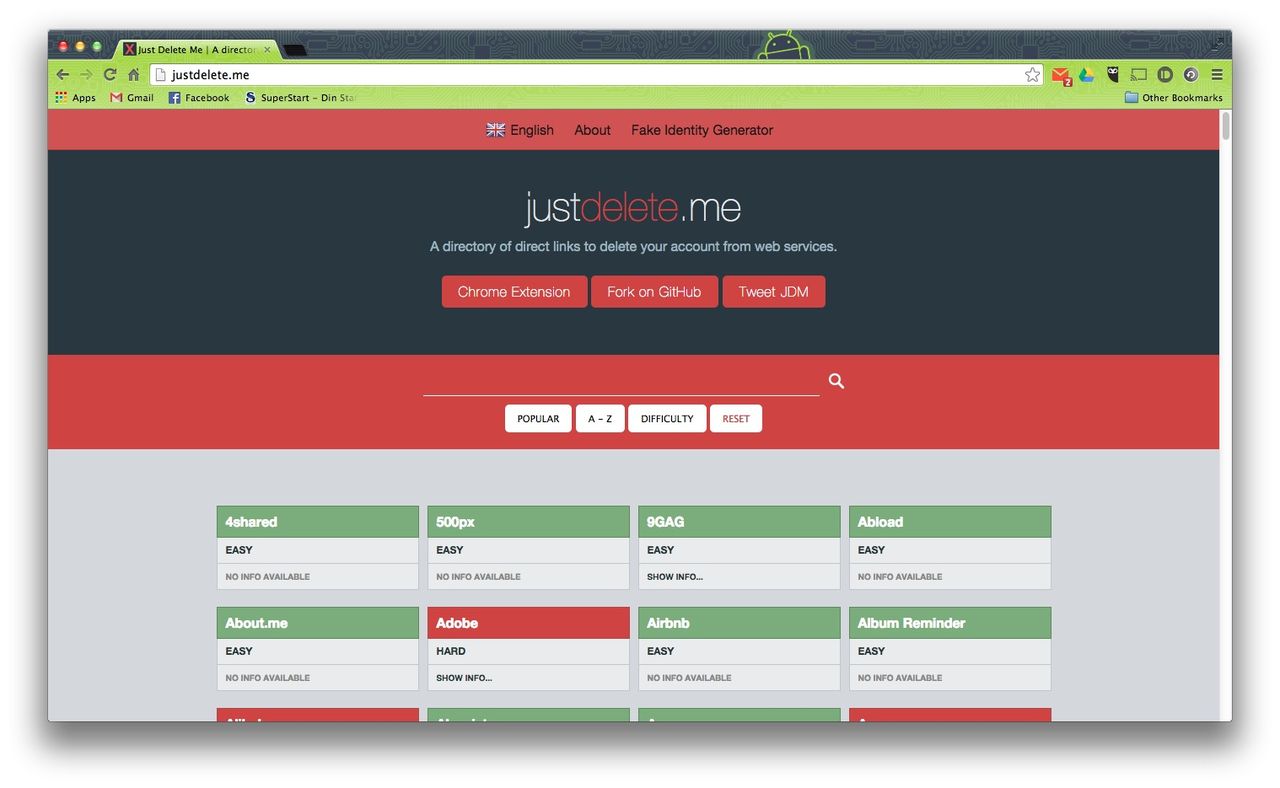Click the Google Drive extension icon
Screen dimensions: 1280x788
(x=1086, y=75)
